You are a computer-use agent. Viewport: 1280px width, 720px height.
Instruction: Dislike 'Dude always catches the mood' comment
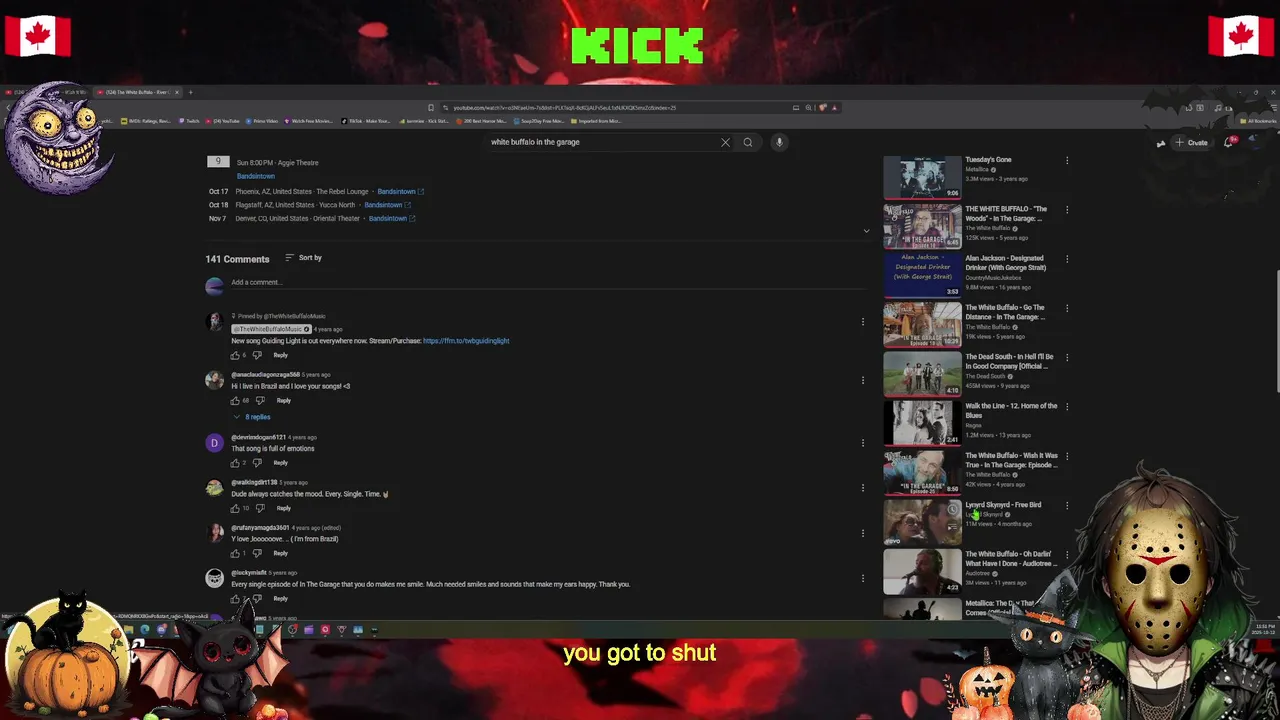click(260, 508)
